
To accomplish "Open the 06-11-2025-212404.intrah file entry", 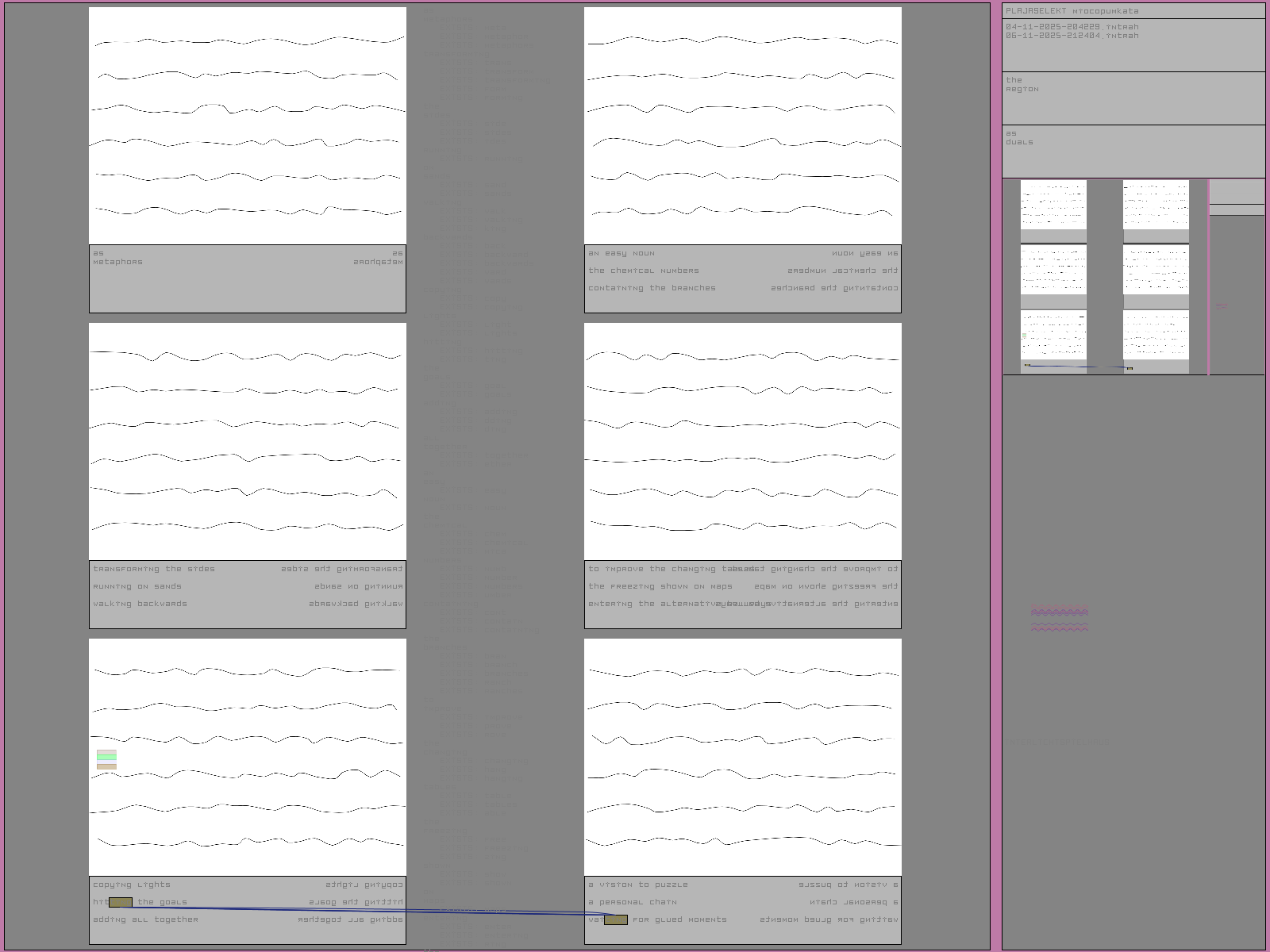I will pyautogui.click(x=1072, y=36).
